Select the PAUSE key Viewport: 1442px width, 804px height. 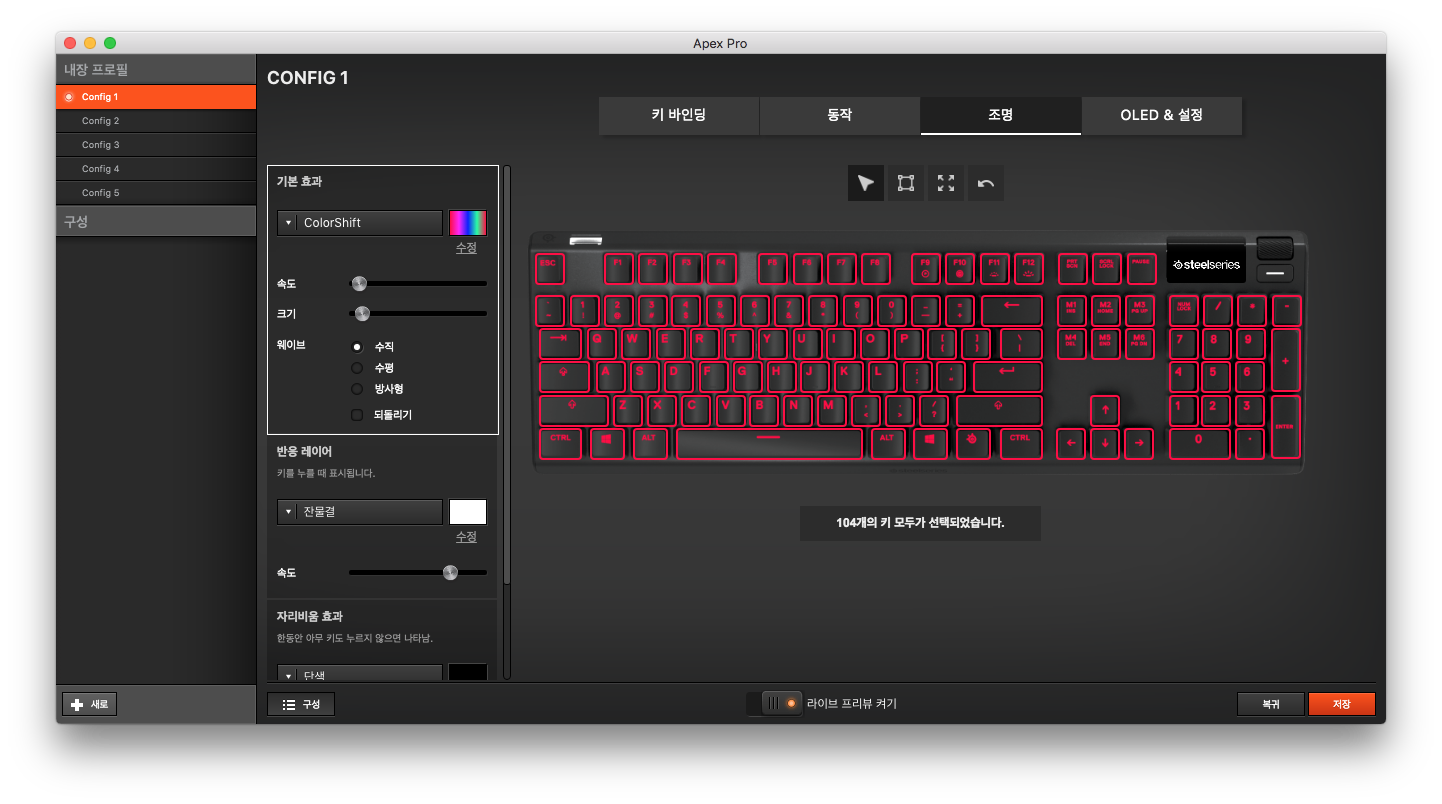(1141, 269)
